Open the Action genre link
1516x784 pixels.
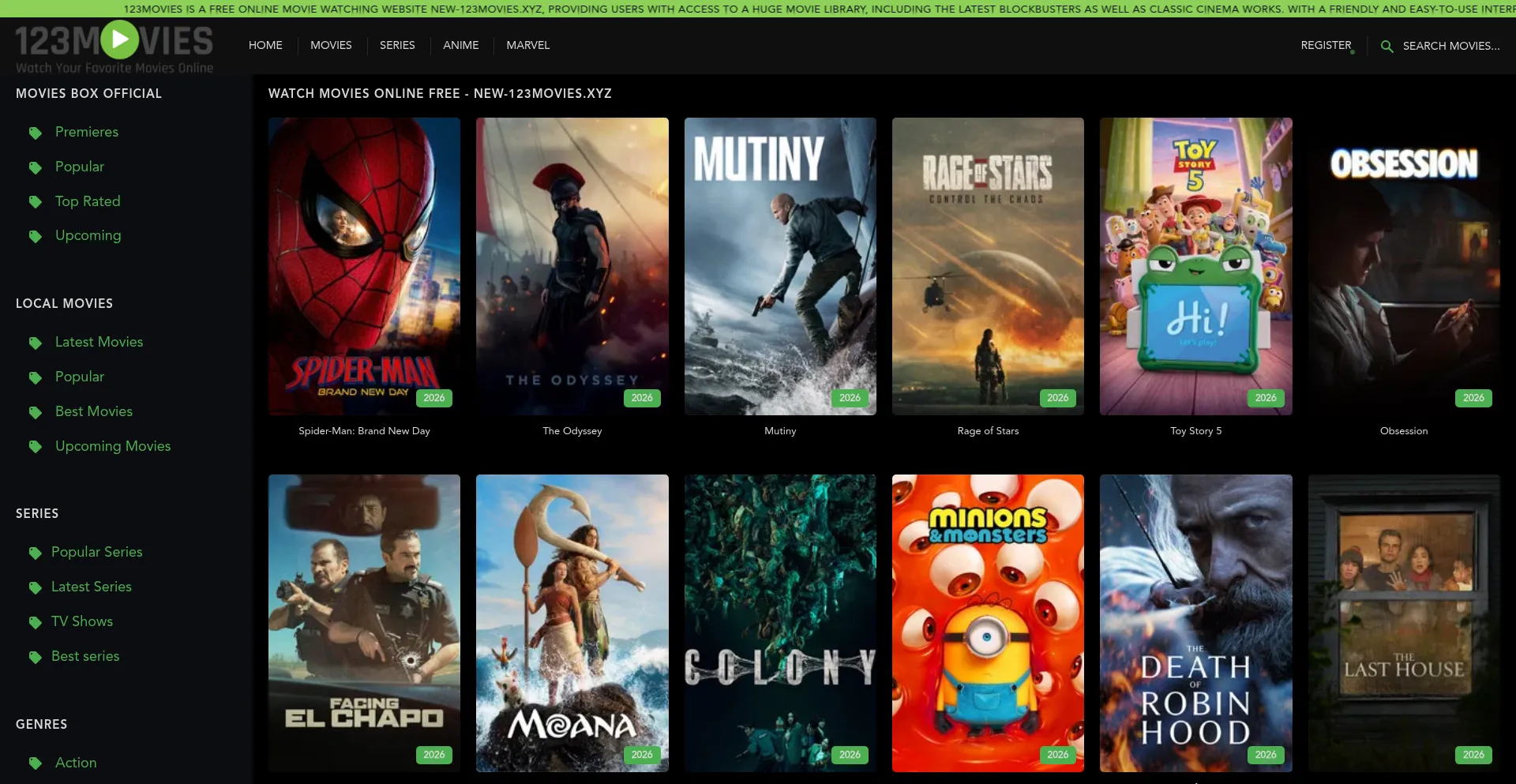(x=76, y=763)
